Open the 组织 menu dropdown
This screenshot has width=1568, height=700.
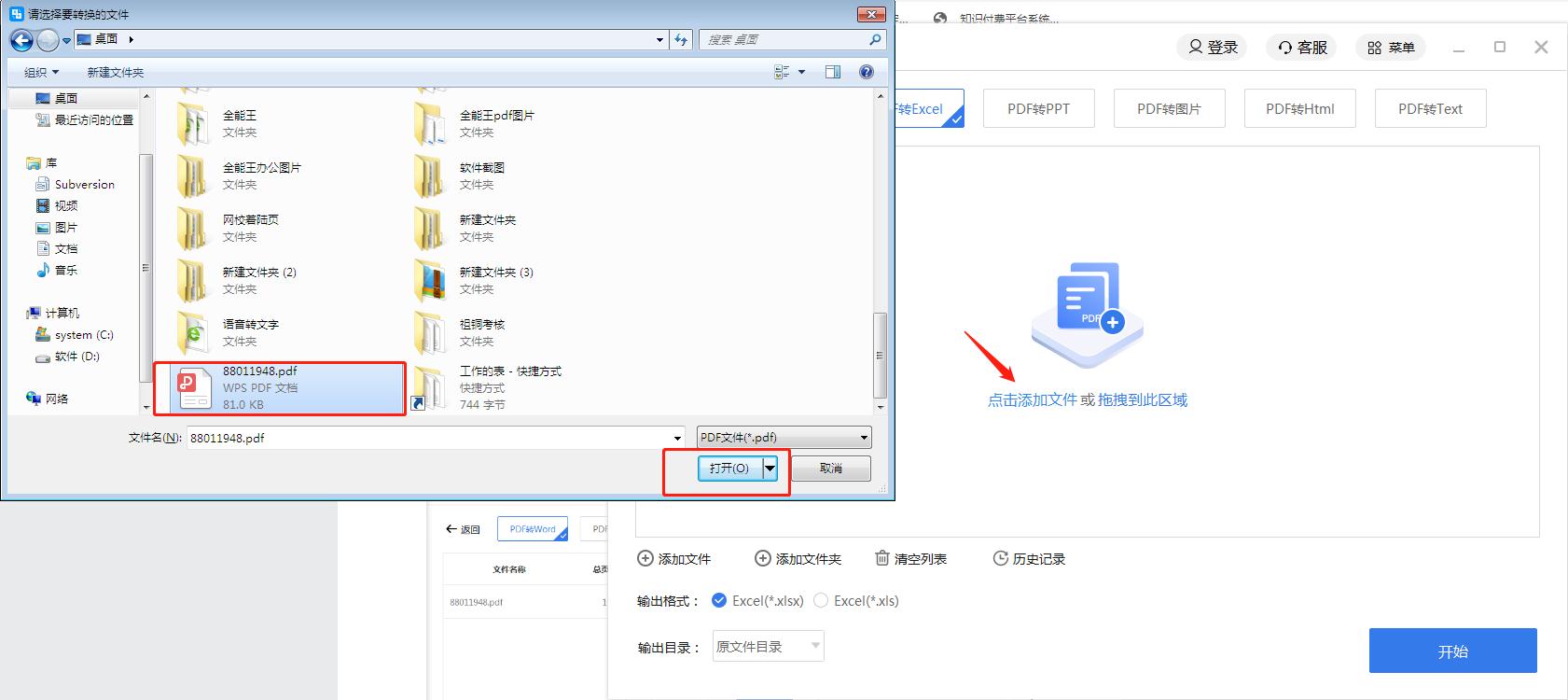pyautogui.click(x=41, y=72)
